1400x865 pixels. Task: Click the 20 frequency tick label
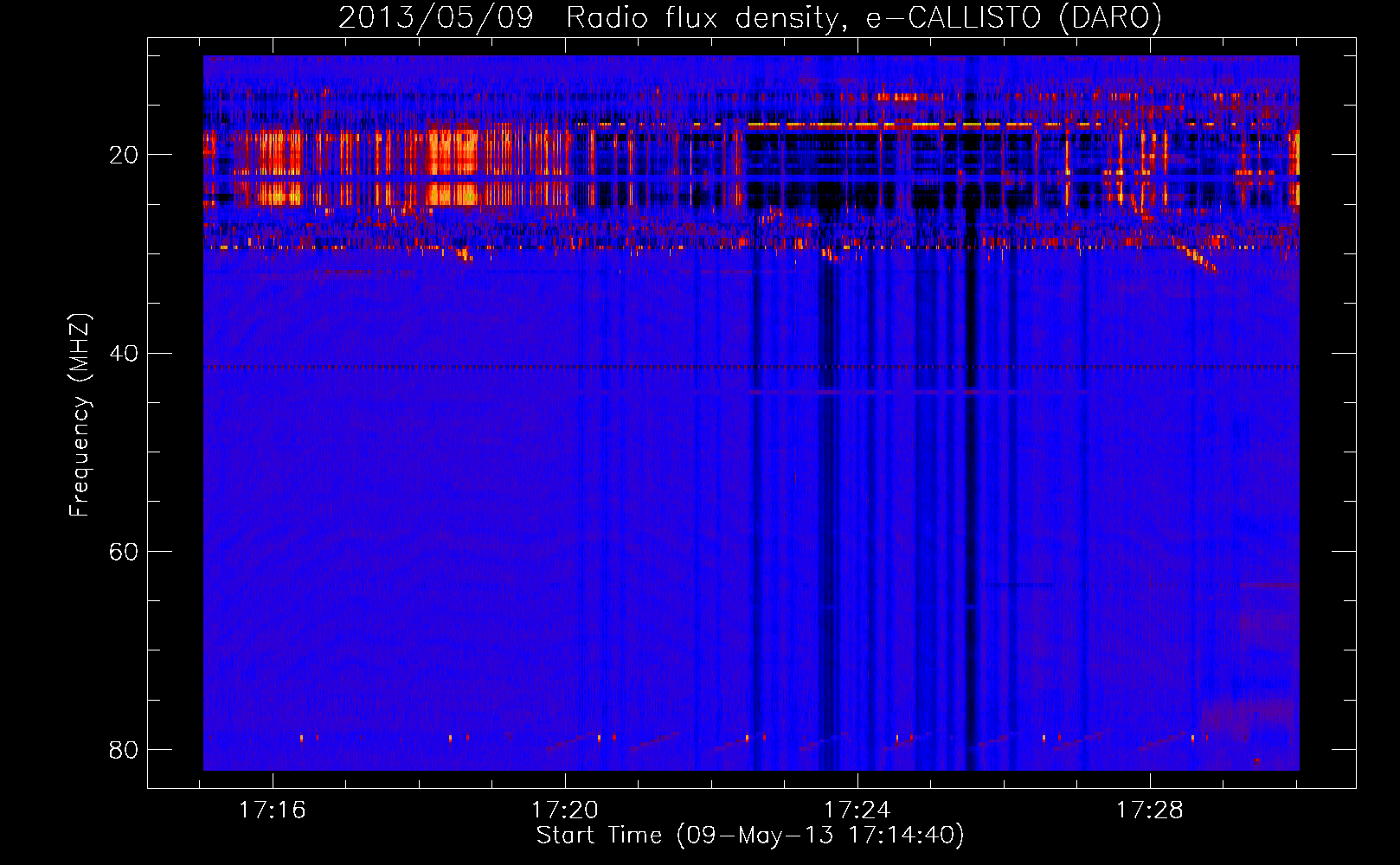point(124,156)
